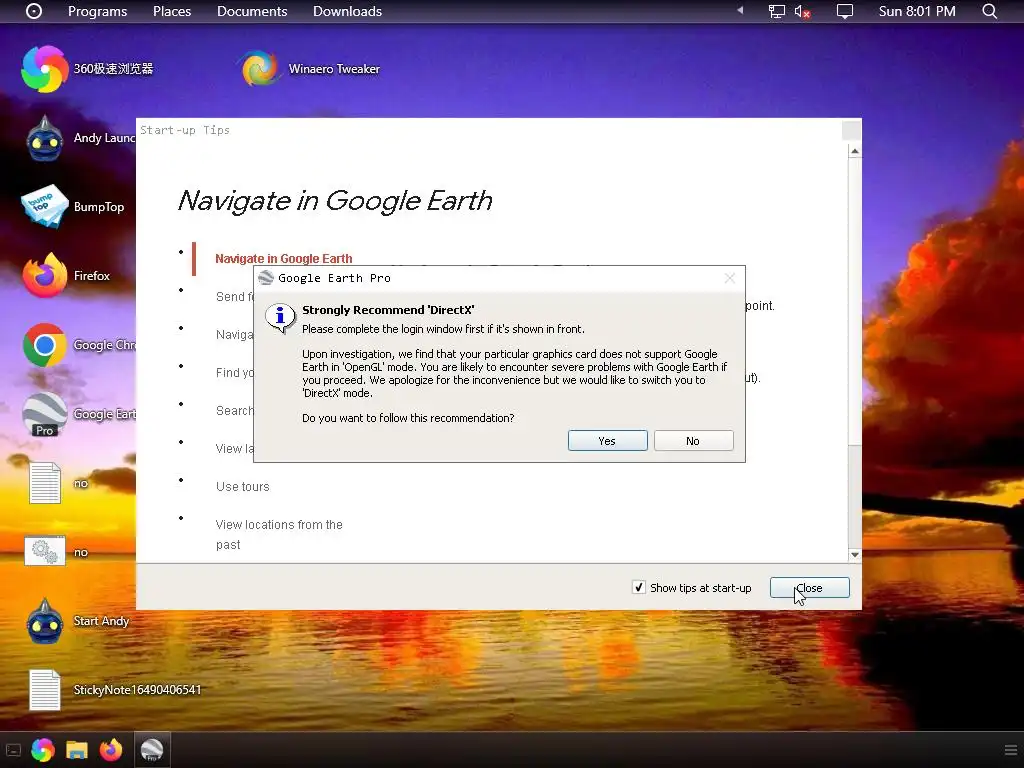
Task: Click Google Earth Pro taskbar button
Action: [x=152, y=750]
